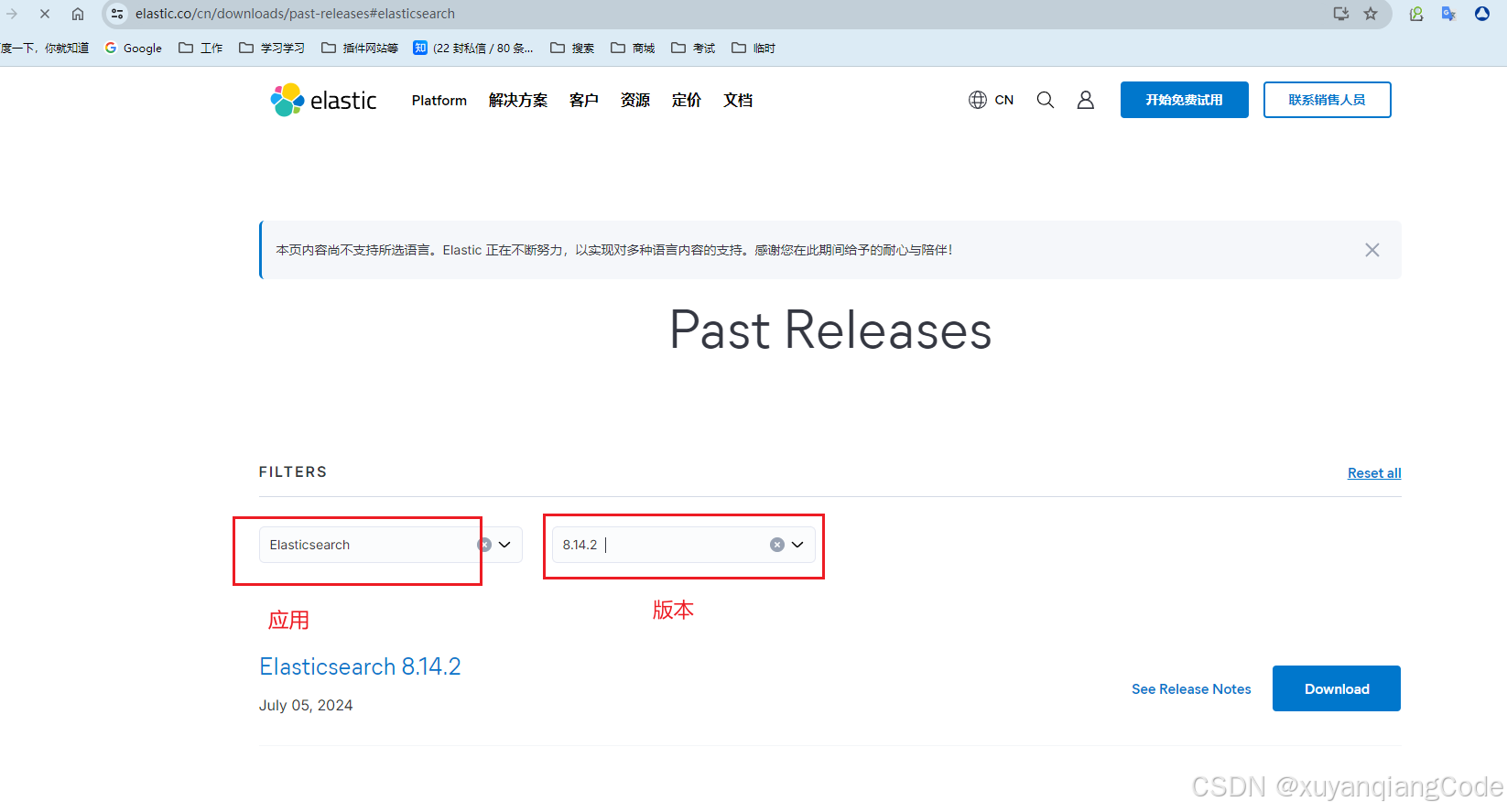
Task: Clear the Elasticsearch product filter
Action: coord(484,545)
